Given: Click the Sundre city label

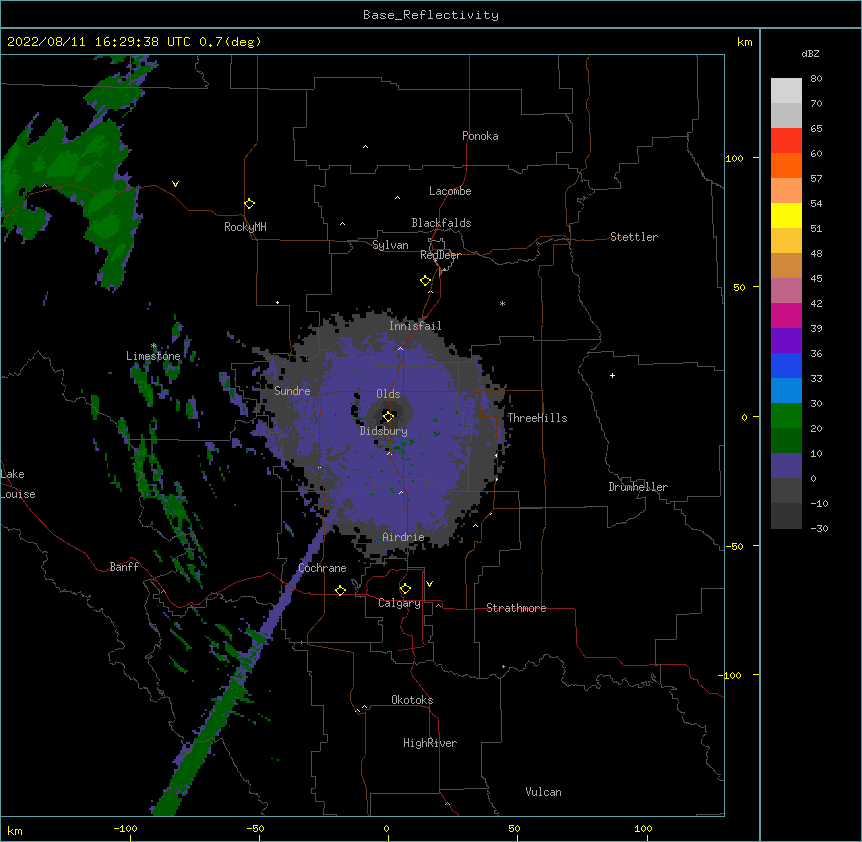Looking at the screenshot, I should coord(292,391).
